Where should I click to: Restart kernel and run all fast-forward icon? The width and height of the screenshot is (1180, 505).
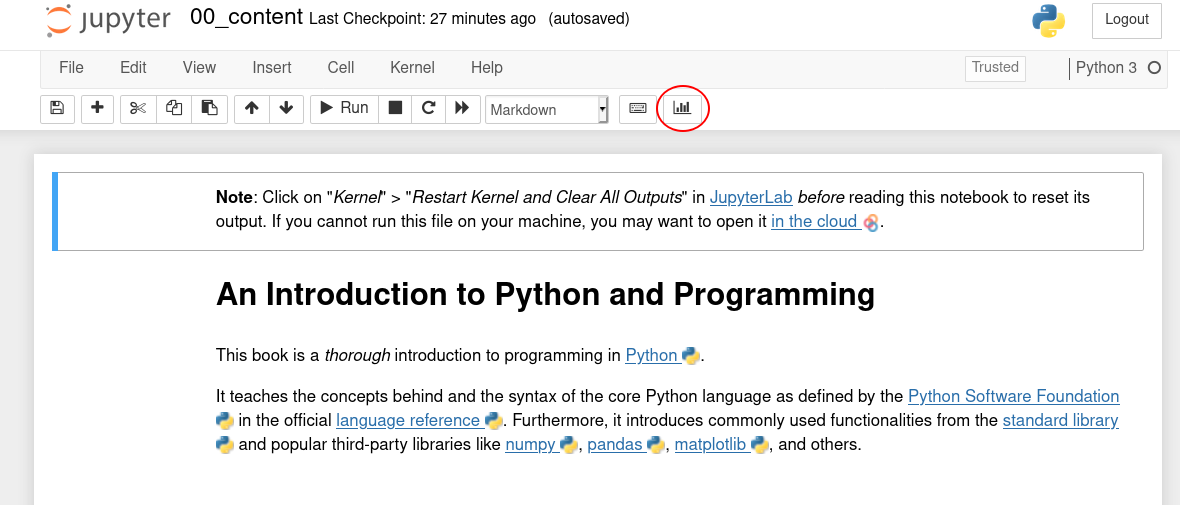(x=462, y=108)
